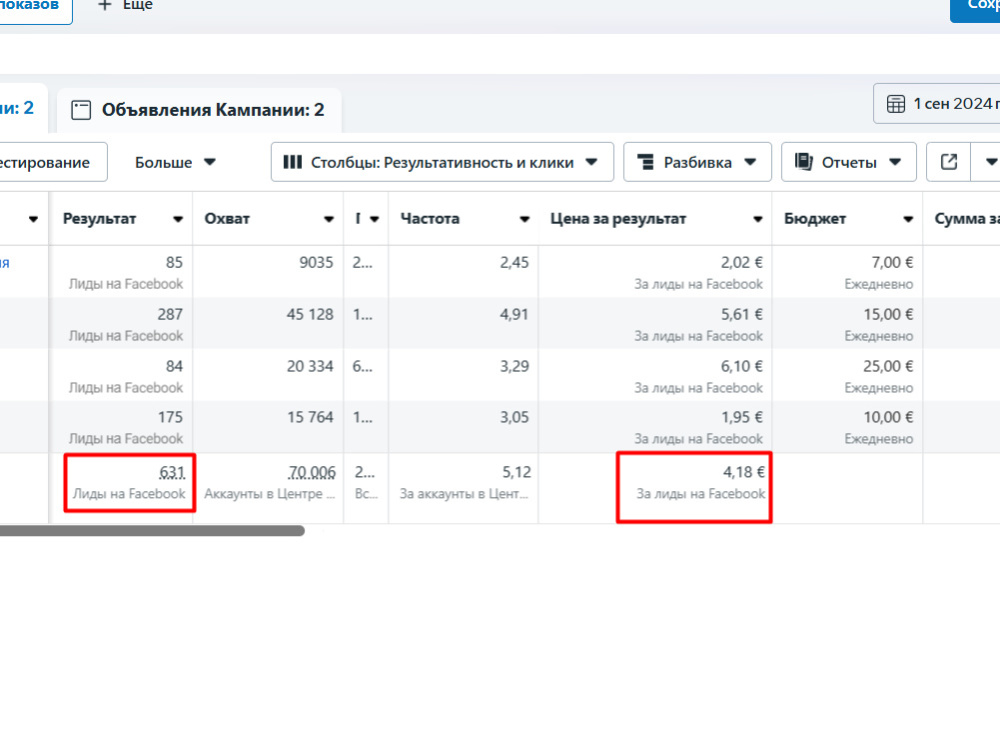
Task: Click the calendar icon in date picker
Action: click(x=895, y=103)
